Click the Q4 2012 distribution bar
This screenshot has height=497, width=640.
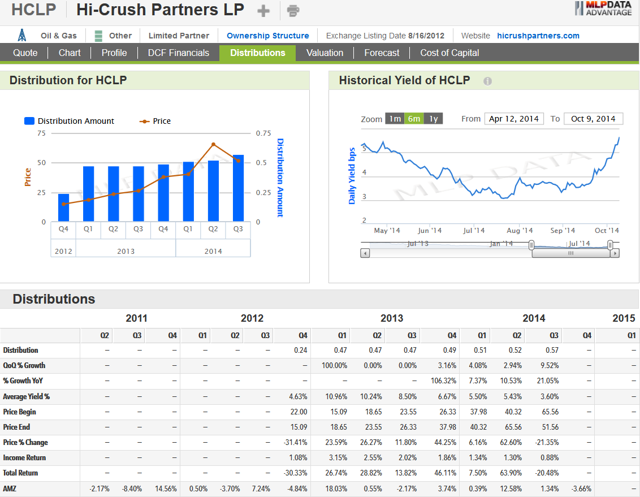point(64,208)
